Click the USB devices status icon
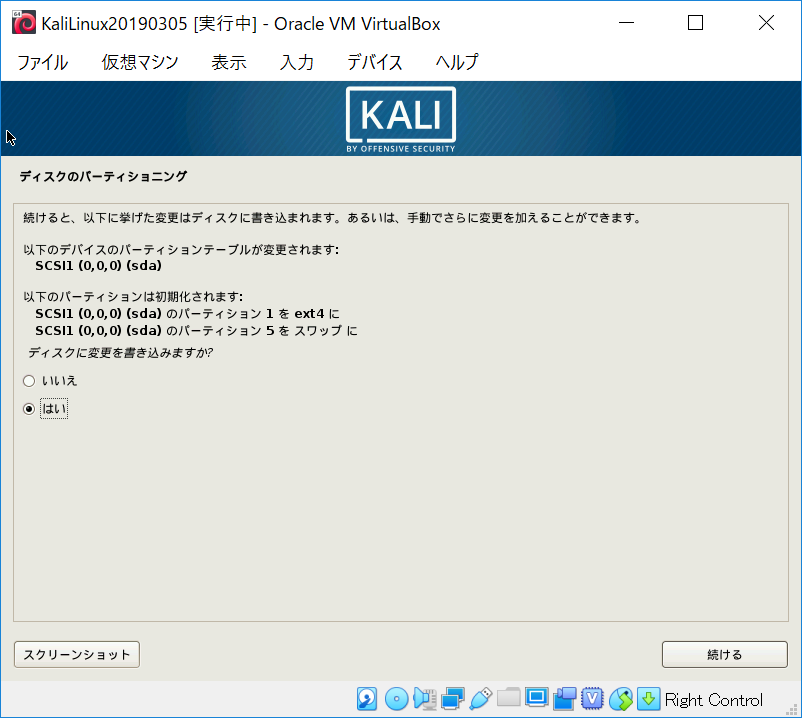The width and height of the screenshot is (802, 718). pyautogui.click(x=480, y=699)
